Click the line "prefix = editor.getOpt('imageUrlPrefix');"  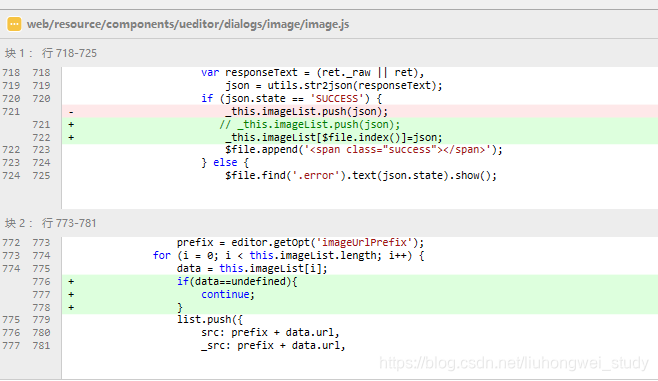tap(300, 243)
